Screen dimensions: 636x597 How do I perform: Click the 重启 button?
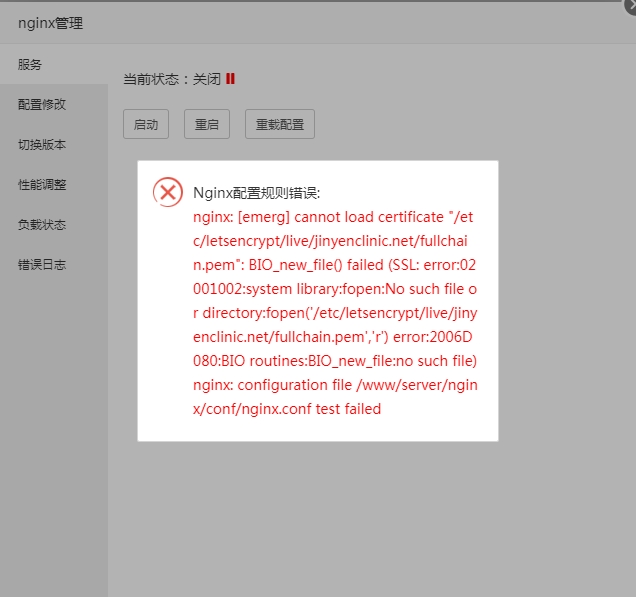pos(207,124)
